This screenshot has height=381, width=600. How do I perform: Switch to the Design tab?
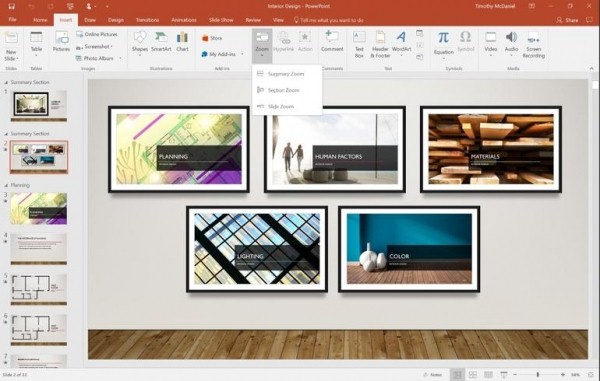click(116, 20)
